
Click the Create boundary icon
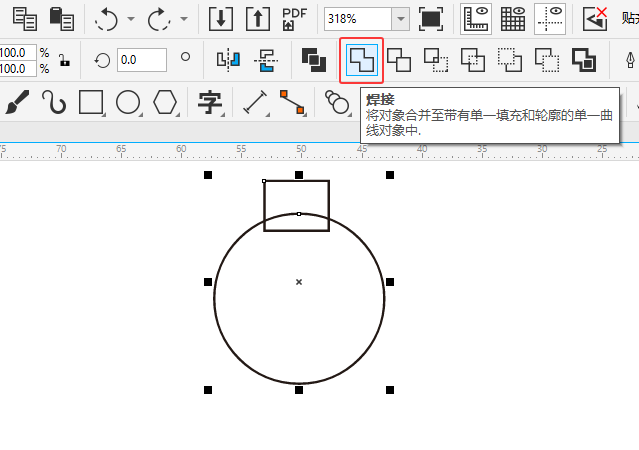[x=584, y=60]
